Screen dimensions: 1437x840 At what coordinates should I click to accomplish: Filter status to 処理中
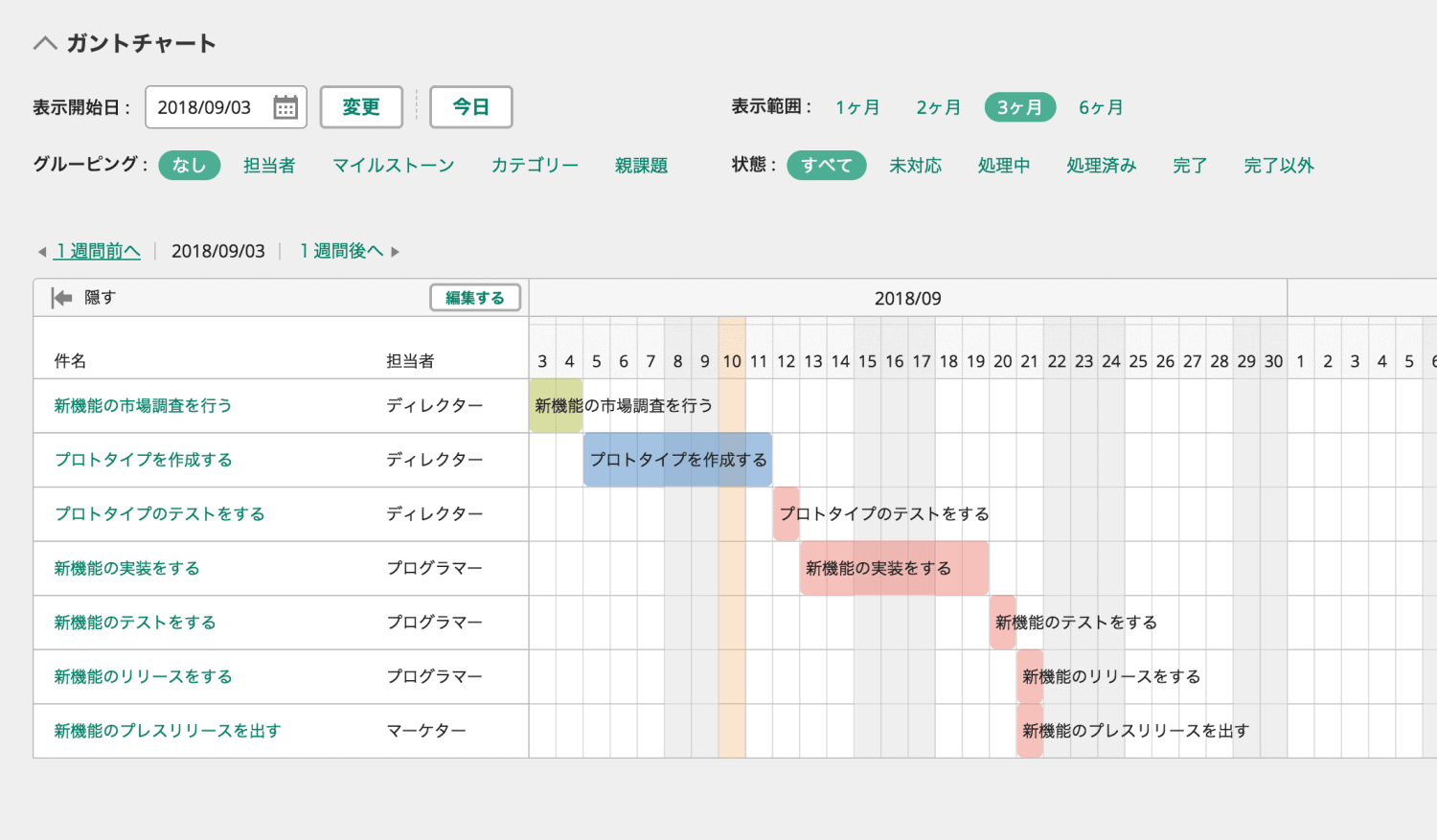(1003, 165)
